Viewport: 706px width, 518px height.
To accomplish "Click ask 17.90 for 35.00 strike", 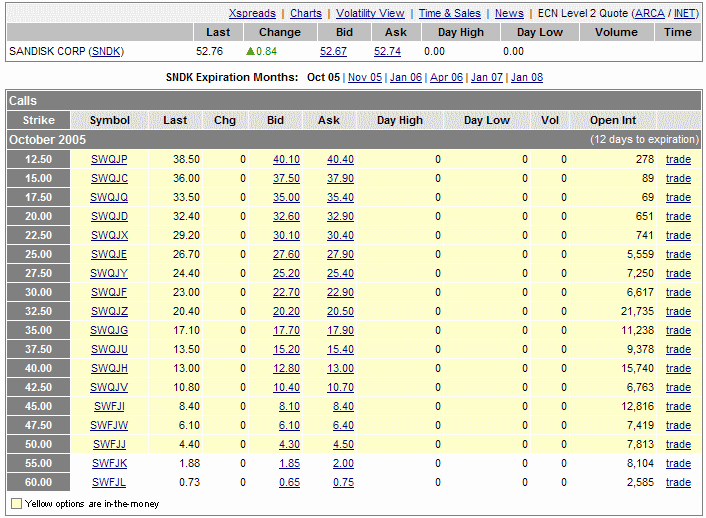I will pos(340,330).
